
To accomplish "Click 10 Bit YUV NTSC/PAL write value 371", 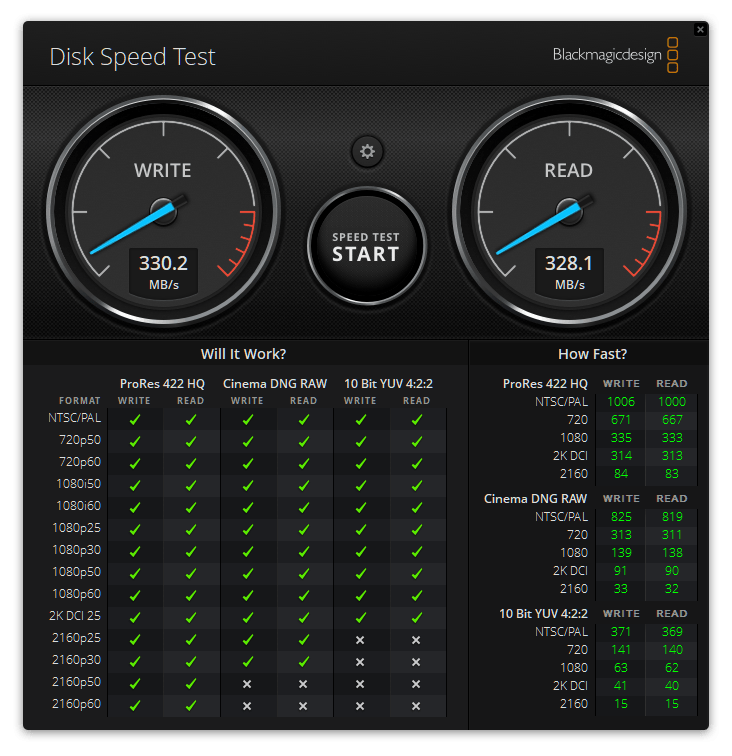I will [621, 632].
